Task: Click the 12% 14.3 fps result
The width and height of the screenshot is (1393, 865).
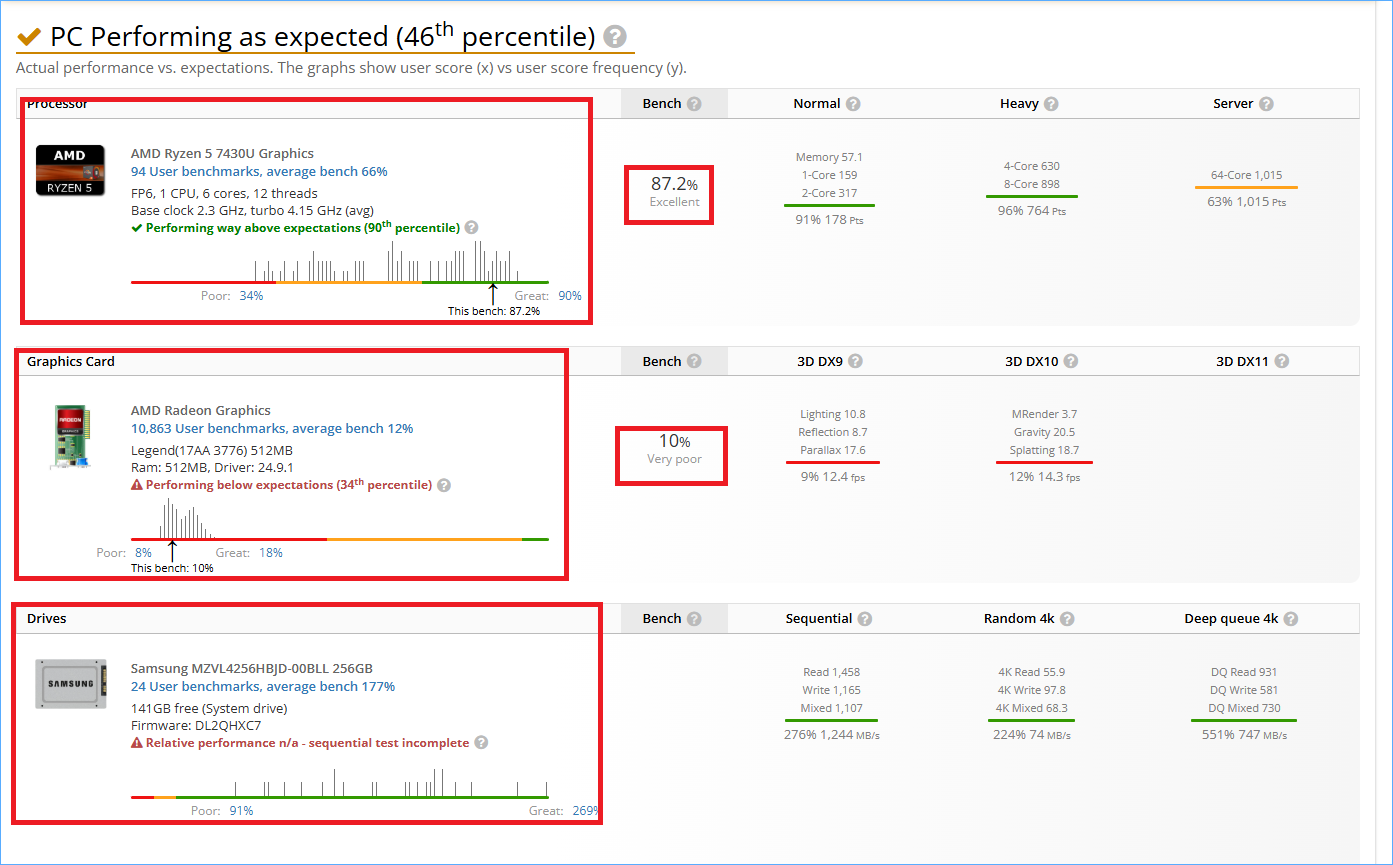Action: (x=1044, y=477)
